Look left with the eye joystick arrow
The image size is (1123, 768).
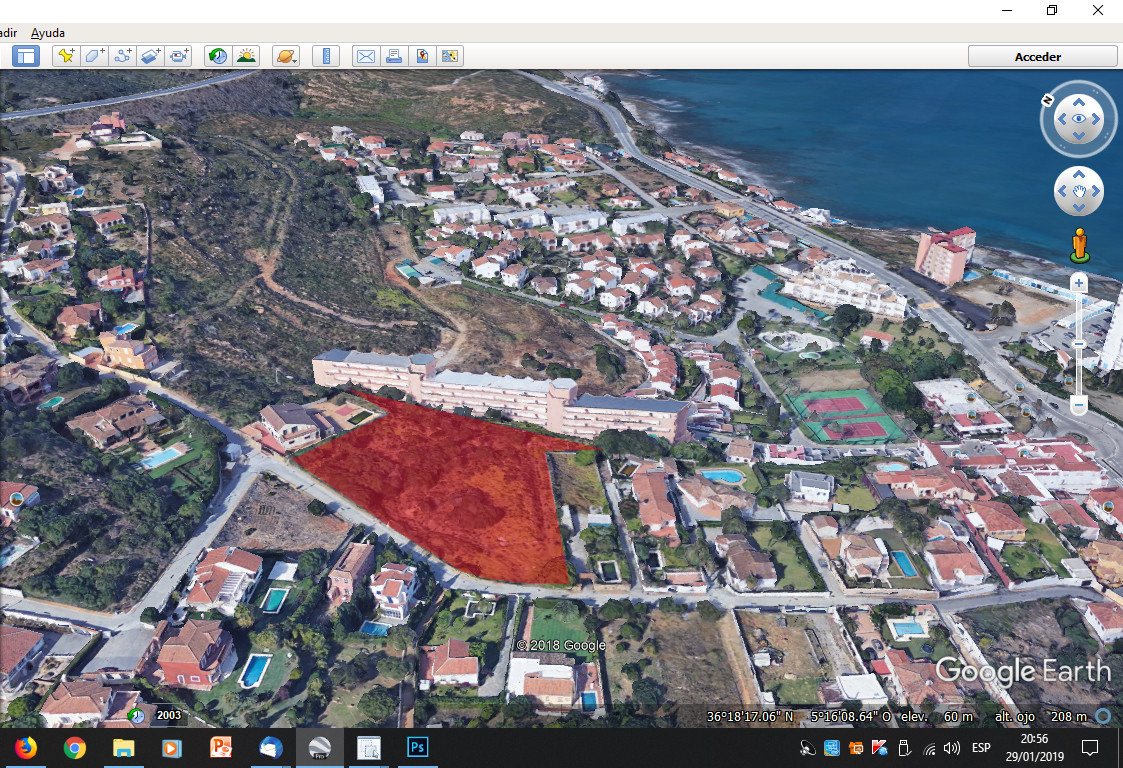[1062, 119]
